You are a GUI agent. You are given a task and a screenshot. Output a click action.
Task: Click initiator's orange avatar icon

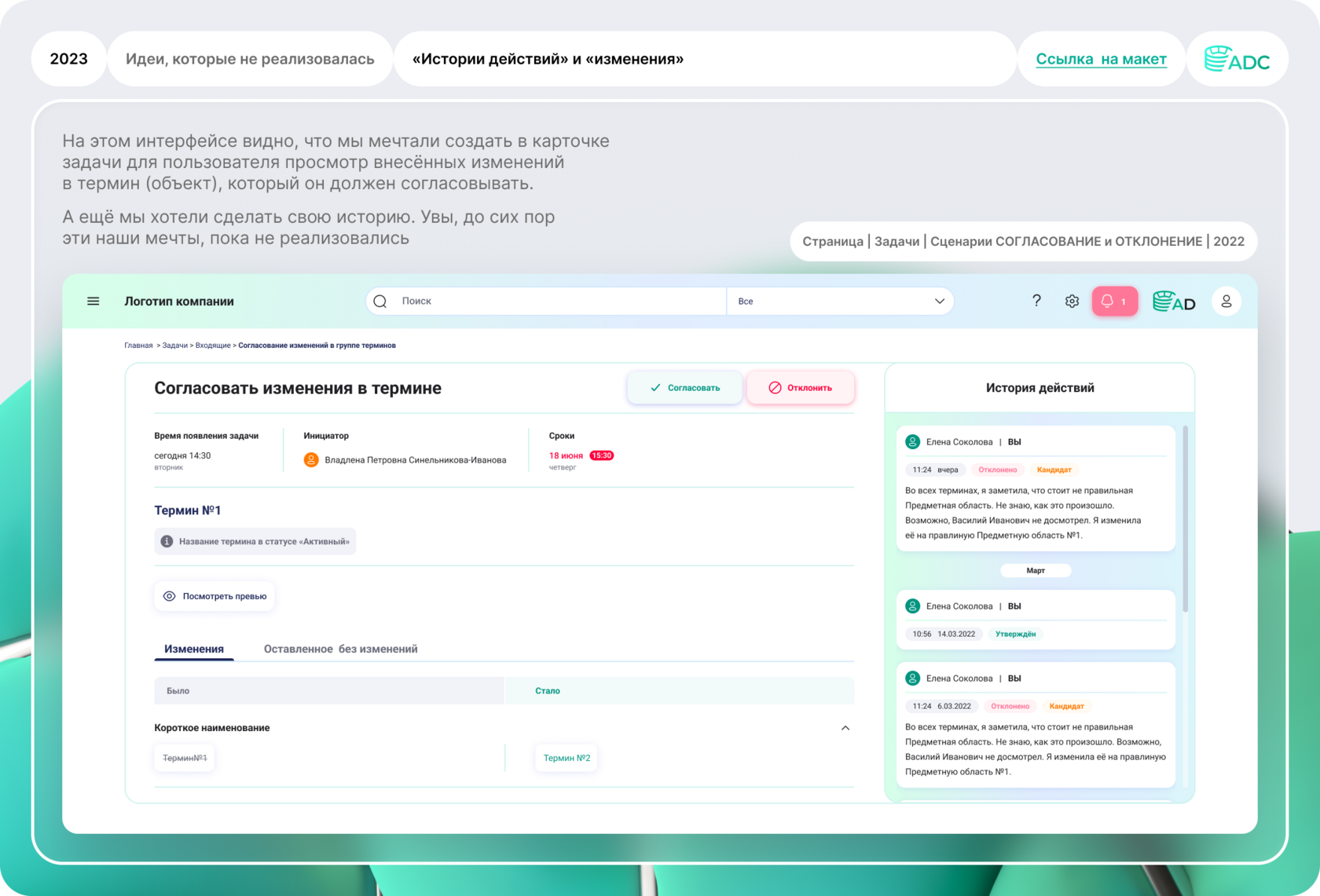click(311, 460)
